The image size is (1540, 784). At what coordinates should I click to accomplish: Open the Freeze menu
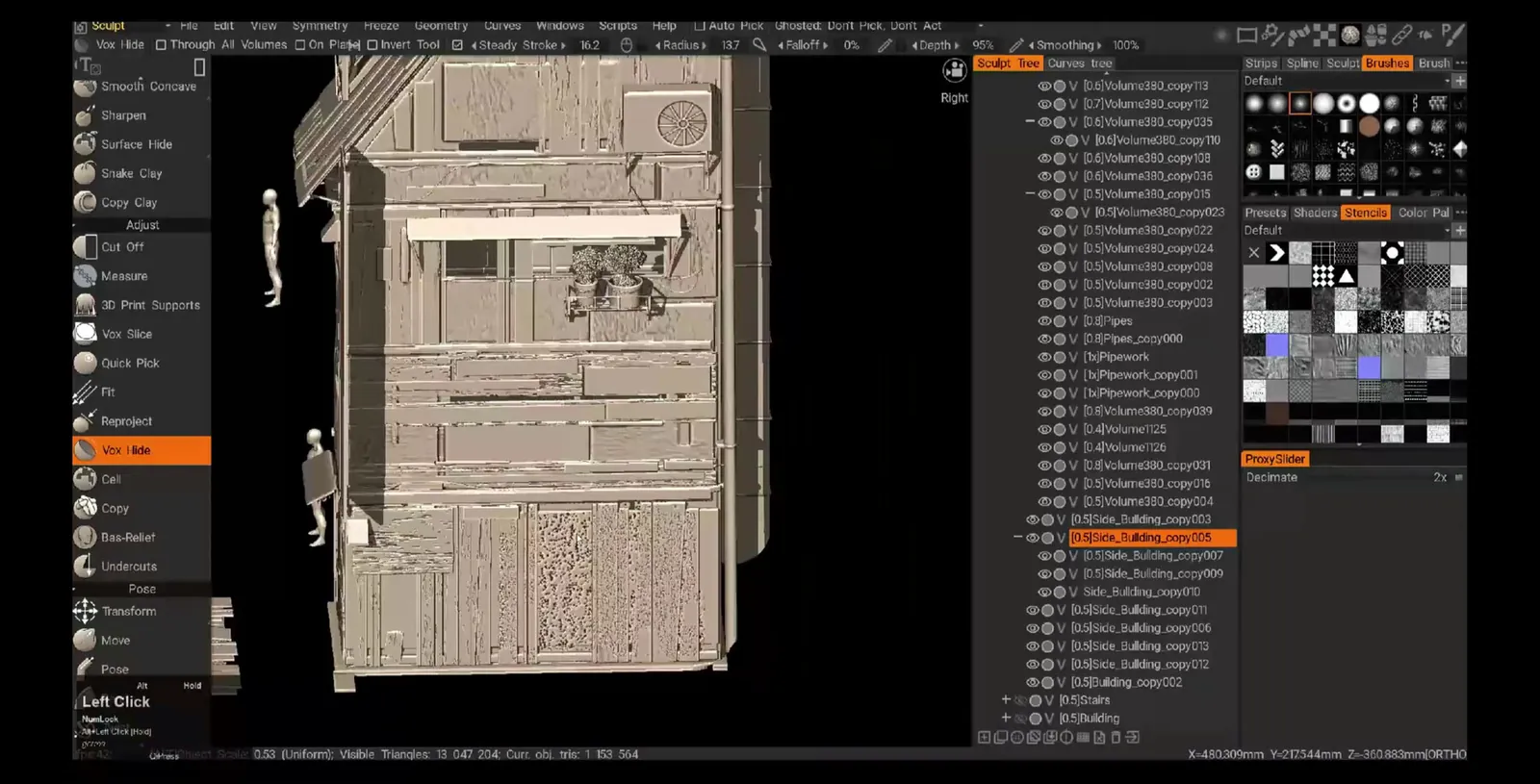381,26
